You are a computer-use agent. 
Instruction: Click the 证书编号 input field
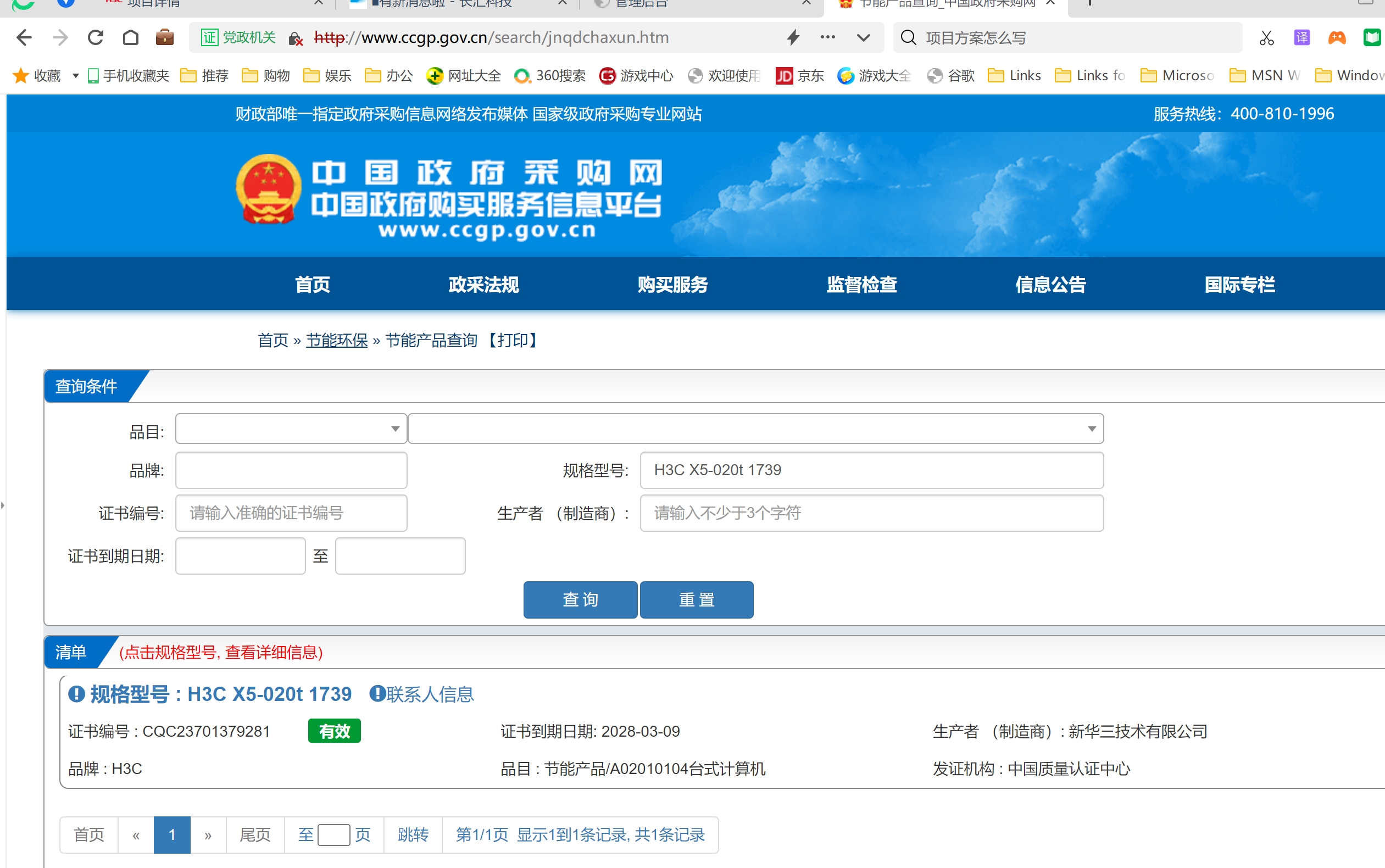pyautogui.click(x=291, y=513)
